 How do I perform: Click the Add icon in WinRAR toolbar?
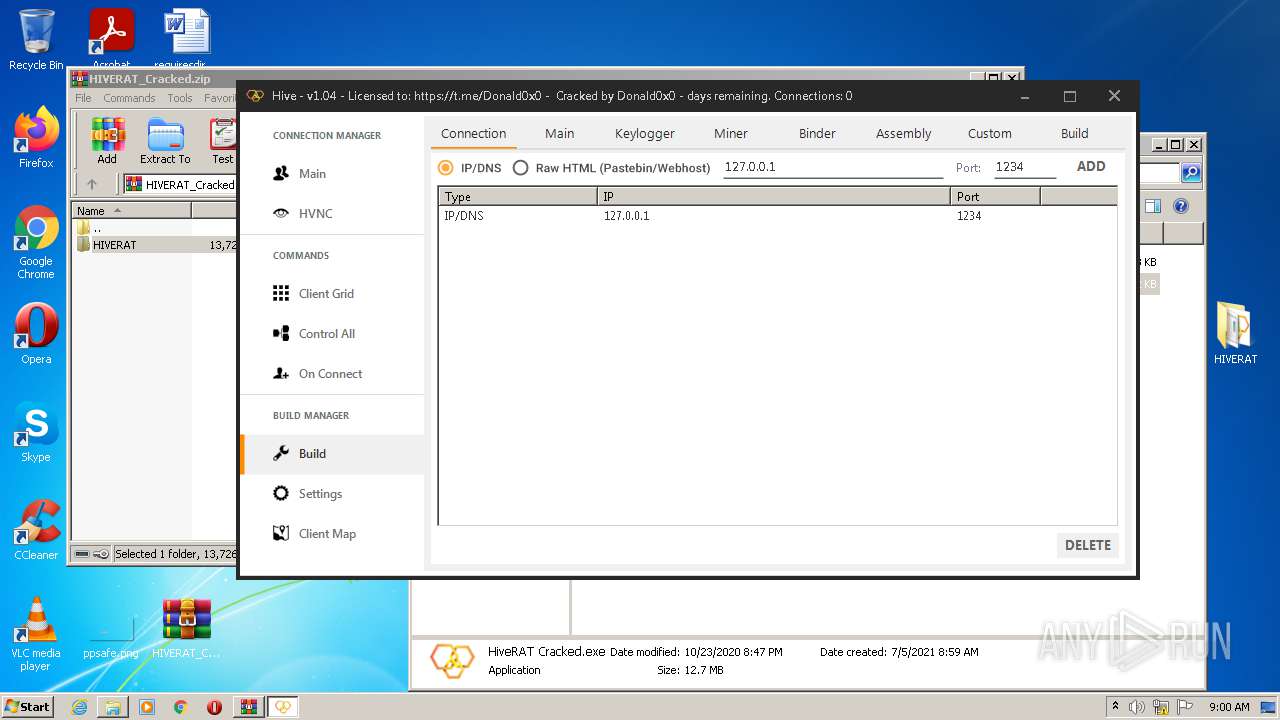pos(107,141)
